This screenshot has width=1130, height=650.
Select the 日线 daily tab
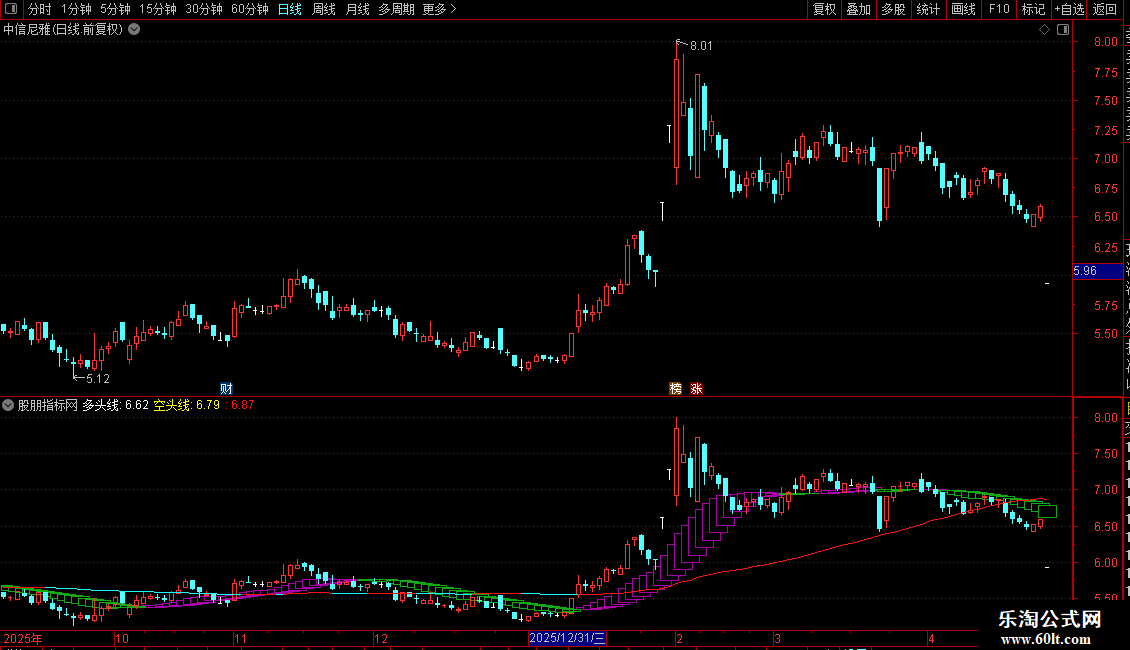(x=290, y=9)
